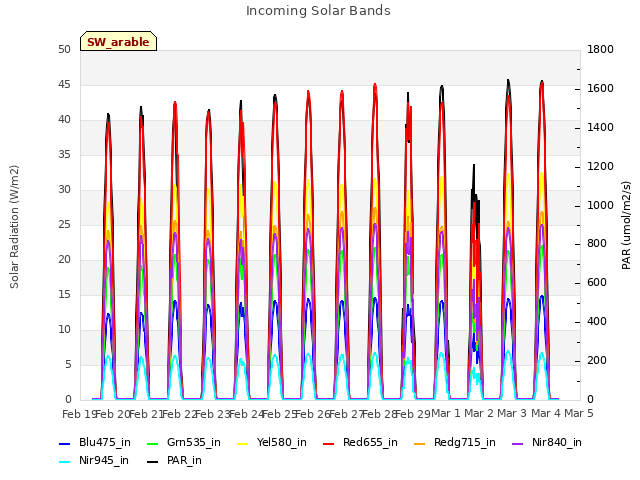Click the green Grn535_in legend swatch
The image size is (640, 480).
point(152,444)
